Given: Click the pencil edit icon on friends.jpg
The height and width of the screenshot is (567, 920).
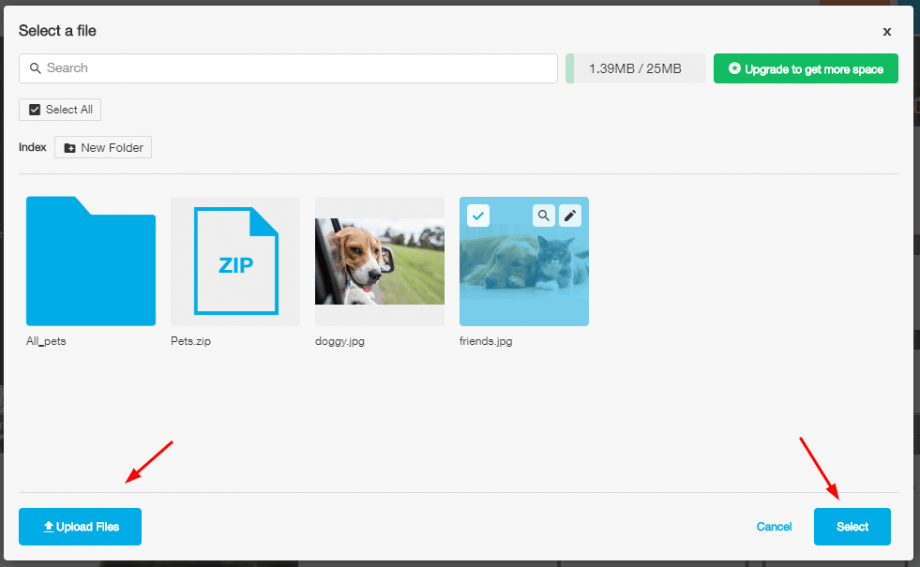Looking at the screenshot, I should tap(570, 215).
